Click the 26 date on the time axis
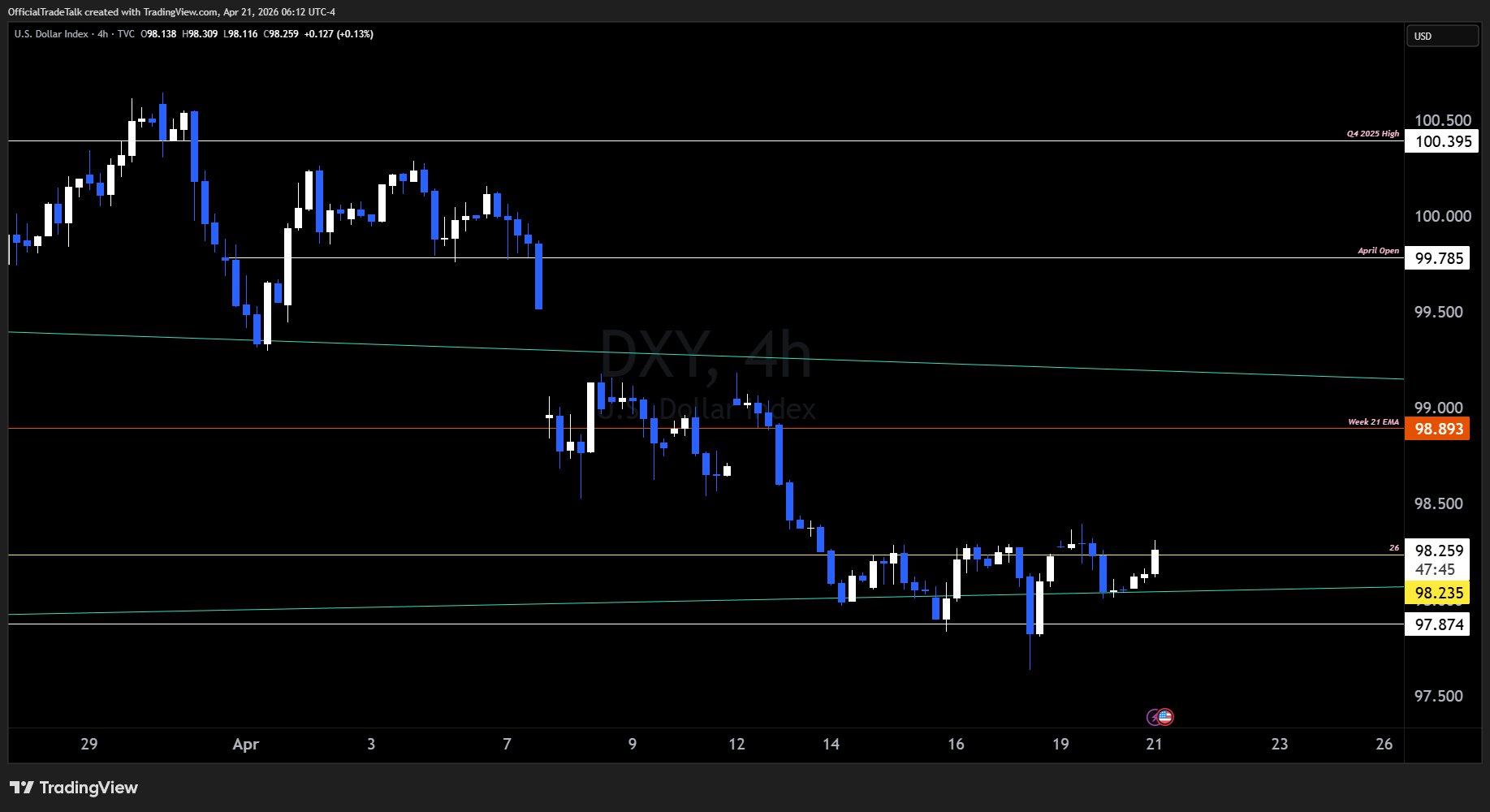This screenshot has height=812, width=1490. point(1384,744)
